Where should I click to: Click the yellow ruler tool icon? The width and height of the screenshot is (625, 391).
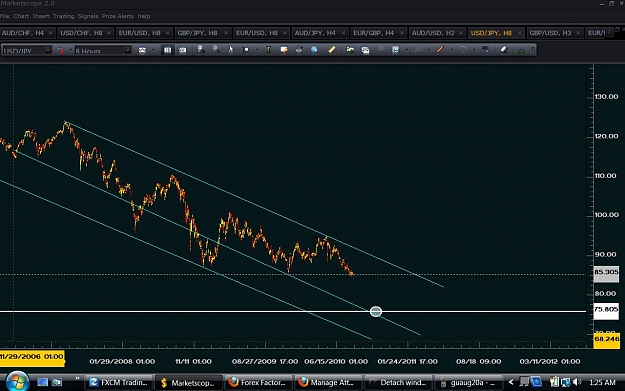click(x=332, y=50)
